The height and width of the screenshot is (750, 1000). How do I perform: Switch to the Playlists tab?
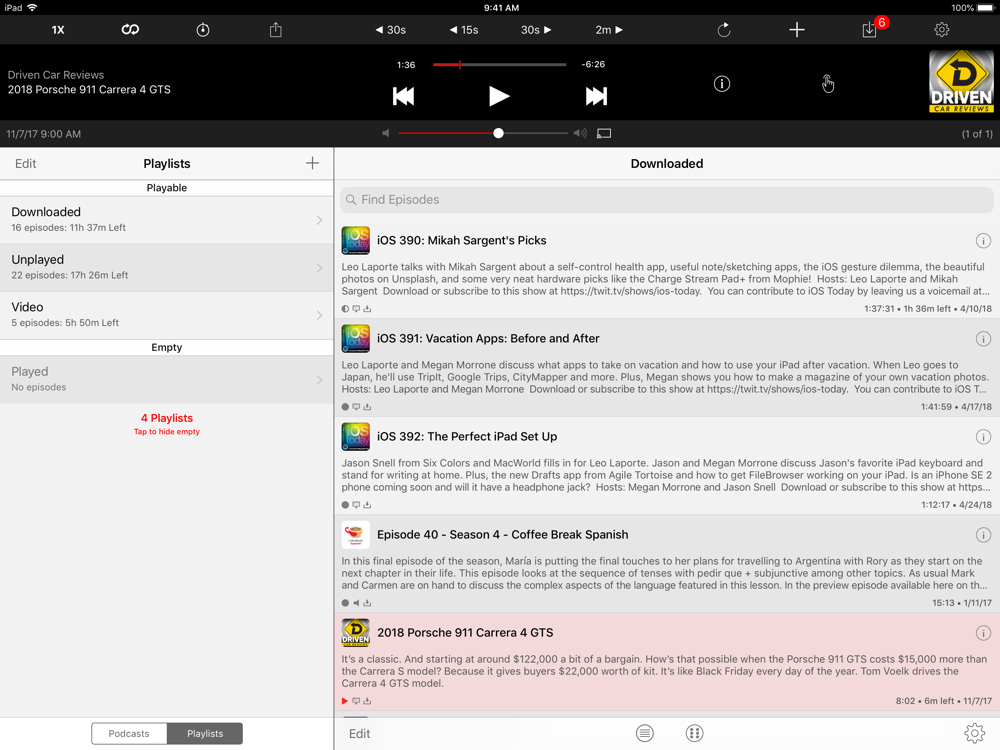(x=205, y=733)
